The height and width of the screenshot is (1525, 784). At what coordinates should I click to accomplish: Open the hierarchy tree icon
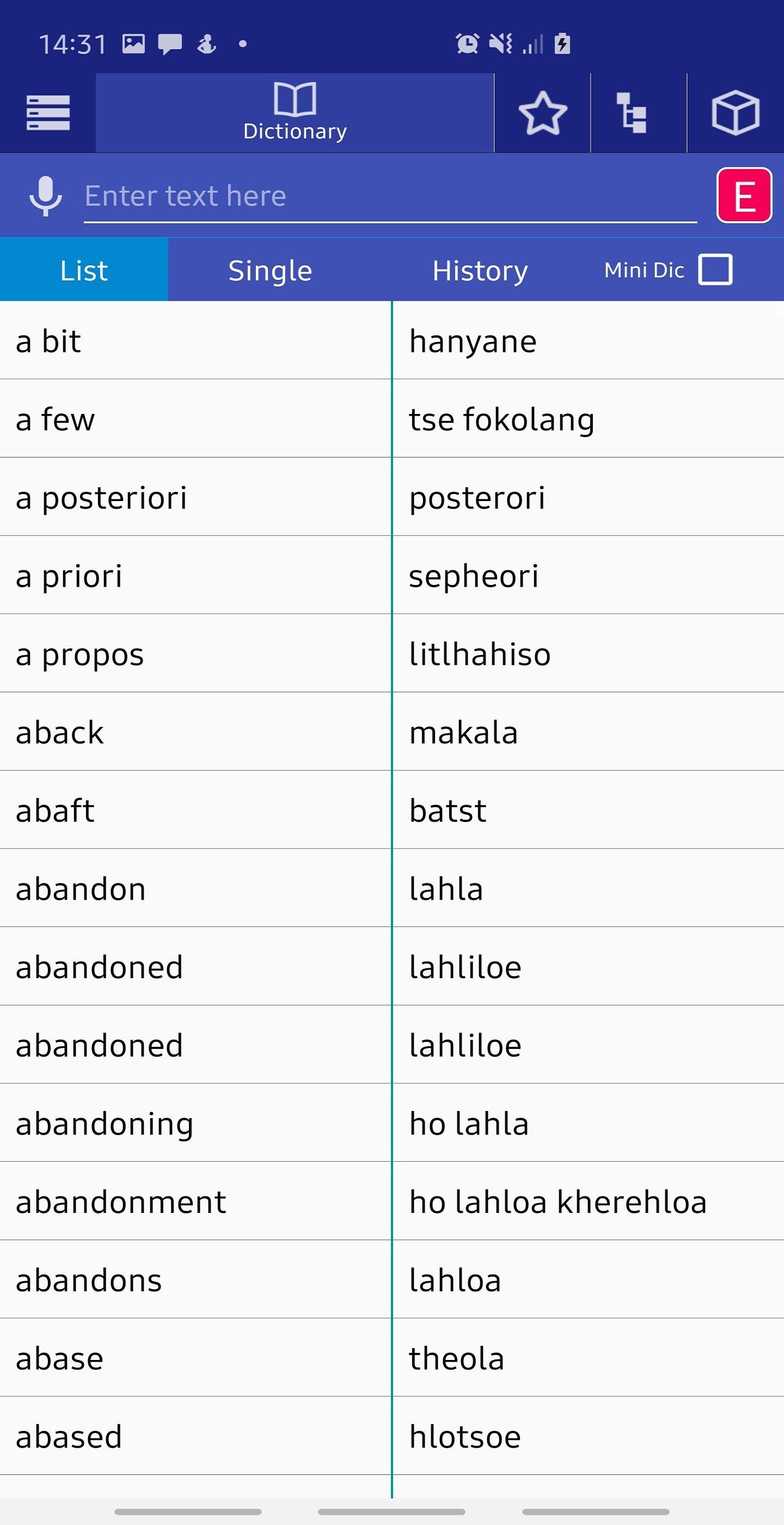pyautogui.click(x=632, y=113)
